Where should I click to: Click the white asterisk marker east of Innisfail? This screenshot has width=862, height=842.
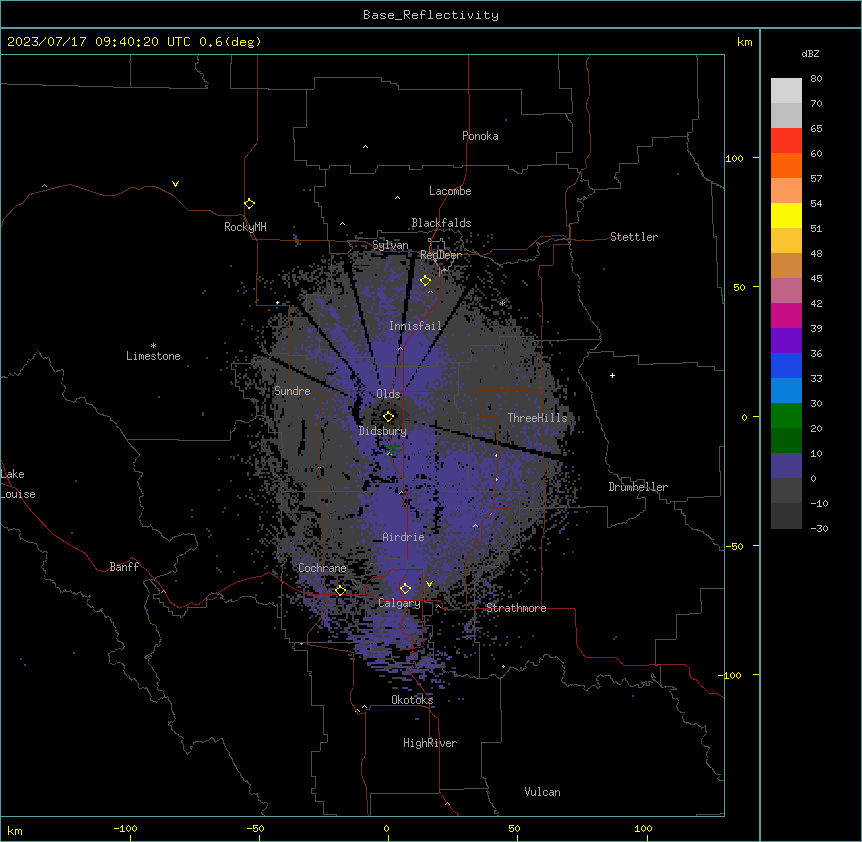coord(502,303)
